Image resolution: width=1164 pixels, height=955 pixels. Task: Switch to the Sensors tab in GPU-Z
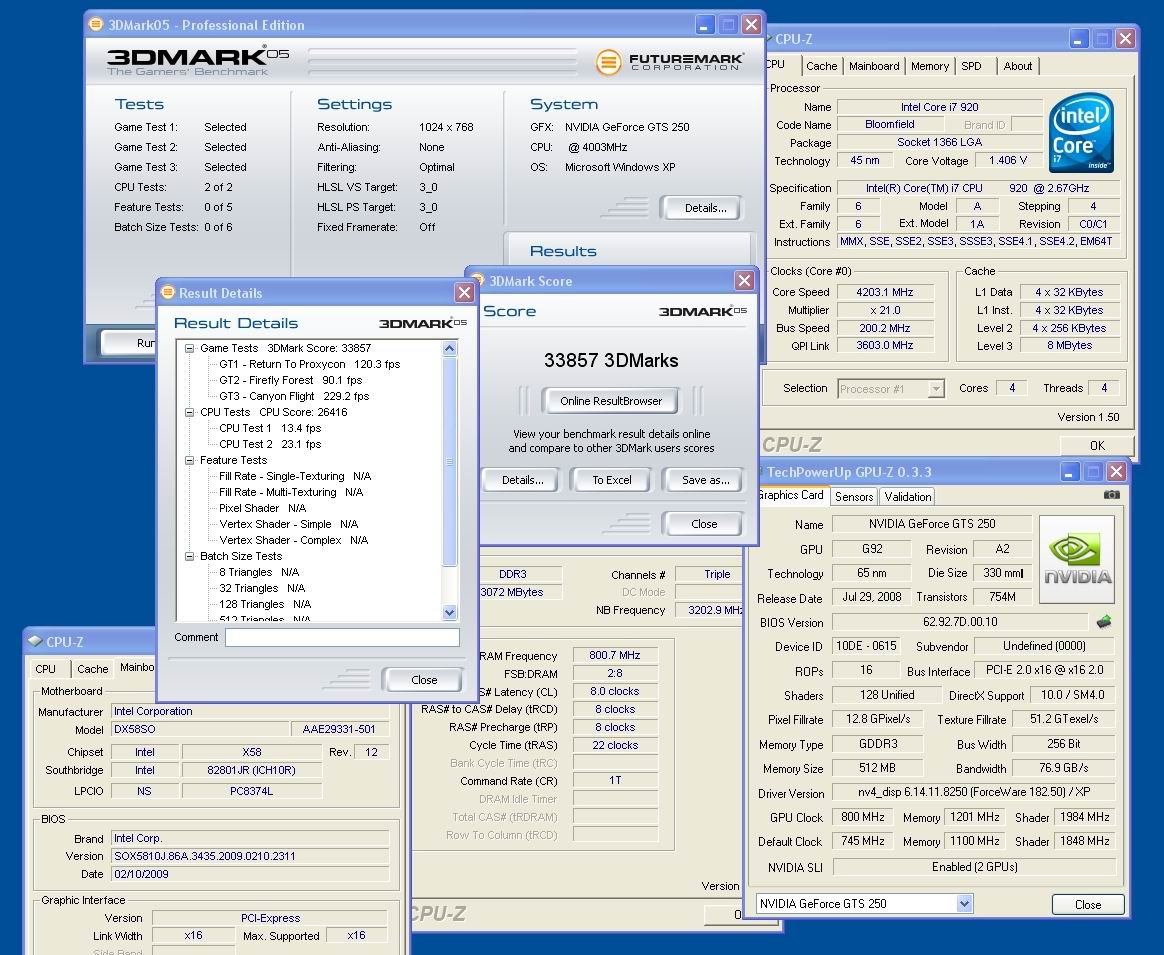tap(854, 497)
